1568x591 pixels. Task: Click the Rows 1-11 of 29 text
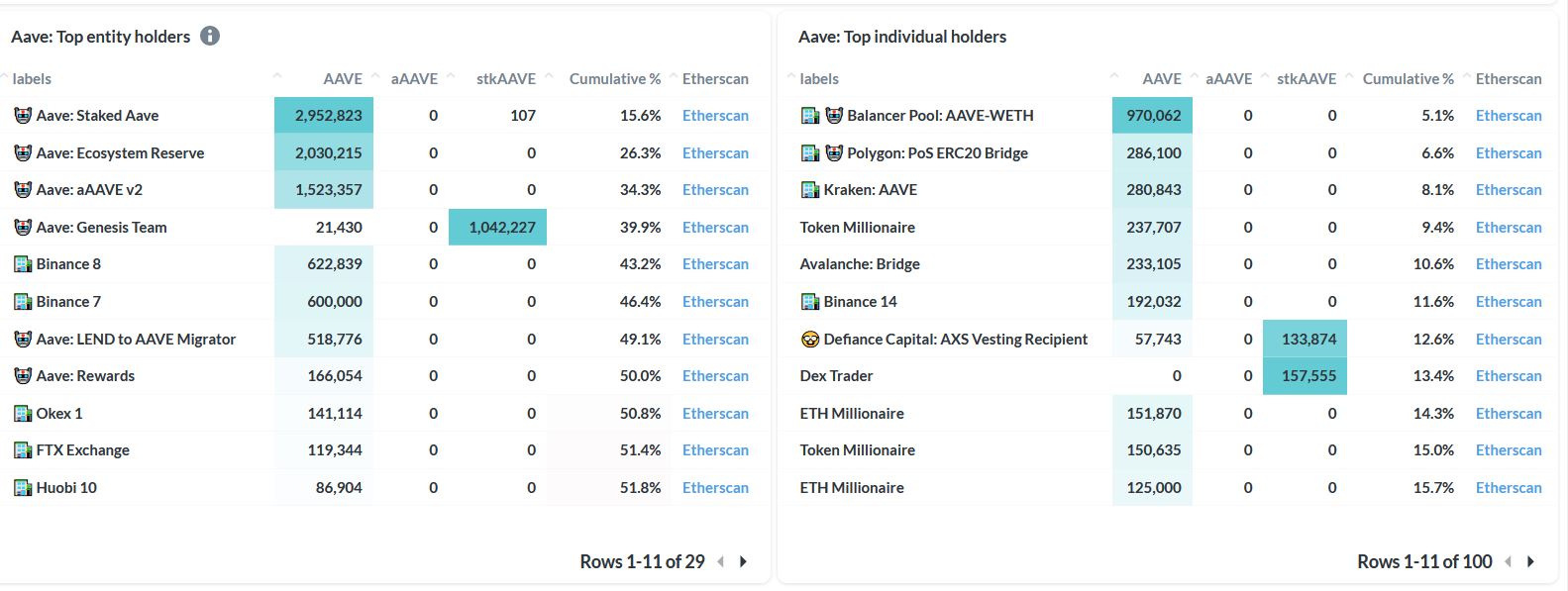pyautogui.click(x=642, y=561)
